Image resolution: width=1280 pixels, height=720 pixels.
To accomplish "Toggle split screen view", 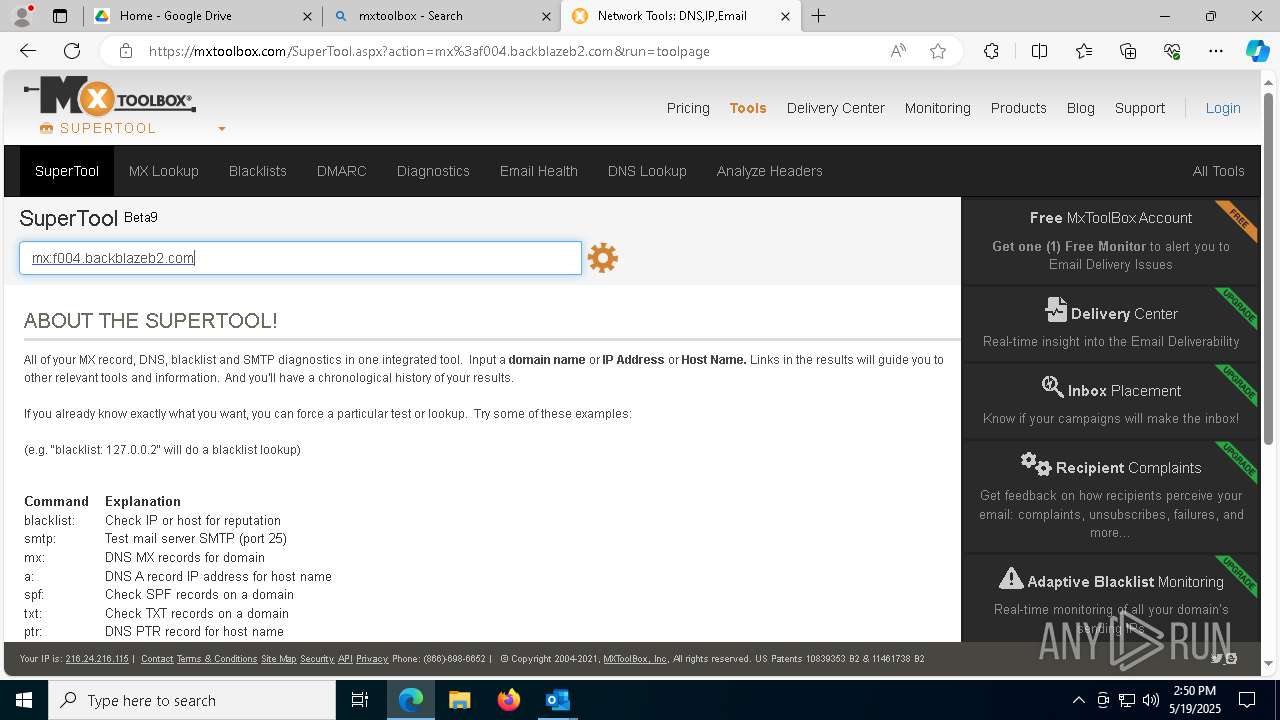I will 1039,51.
